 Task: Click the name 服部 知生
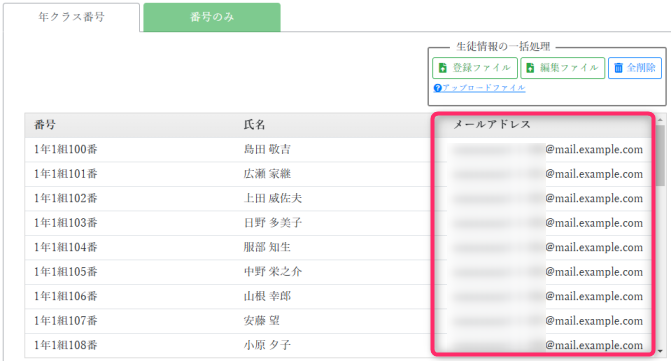click(267, 247)
